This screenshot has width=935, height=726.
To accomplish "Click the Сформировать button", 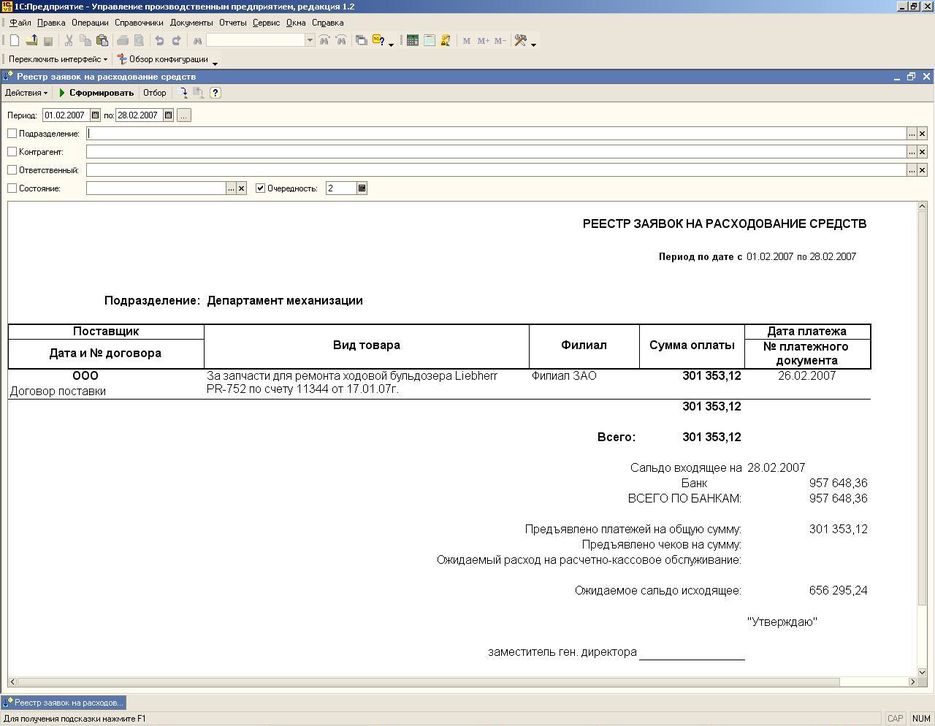I will pos(96,93).
